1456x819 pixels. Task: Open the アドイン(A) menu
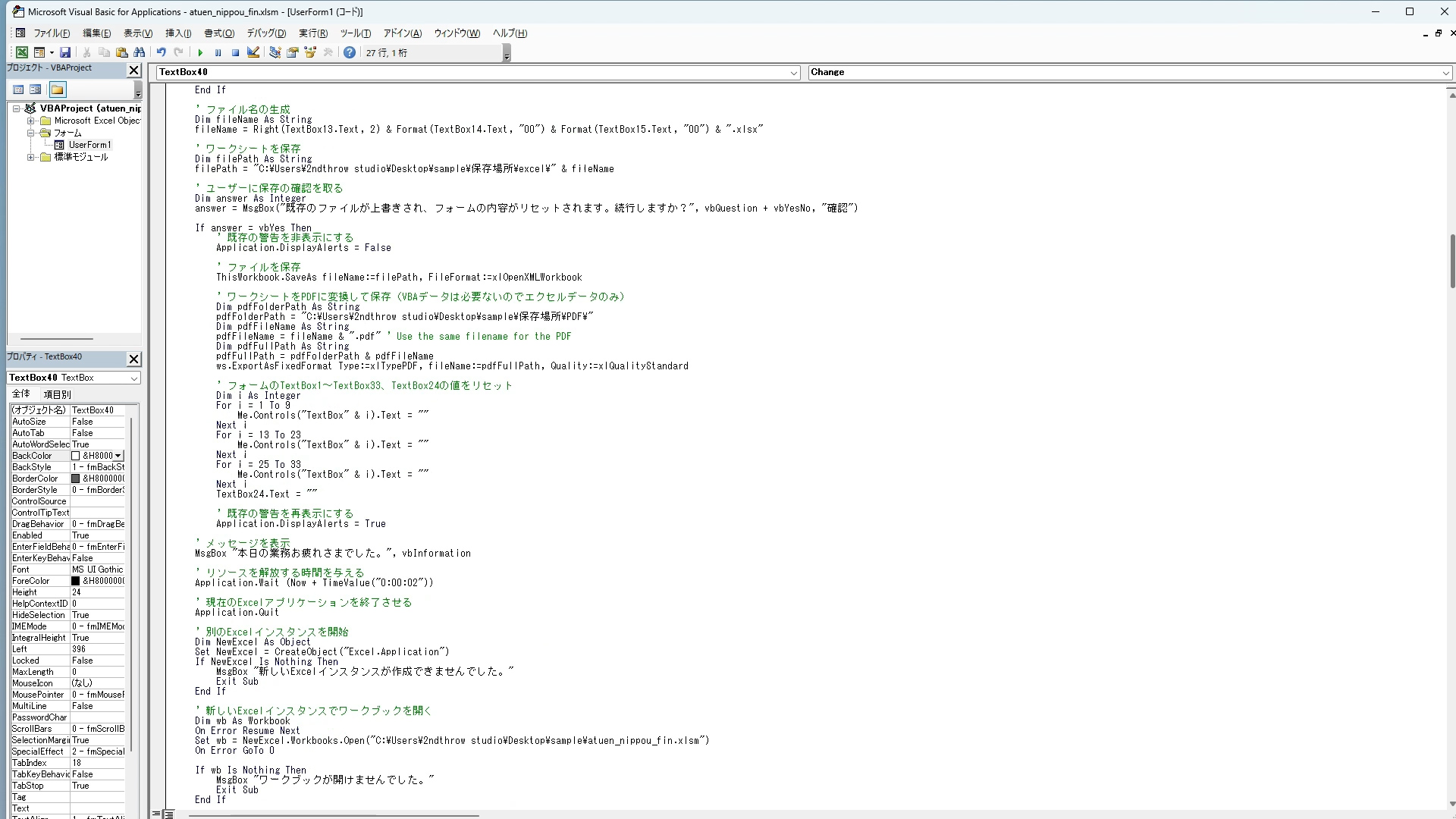(402, 33)
